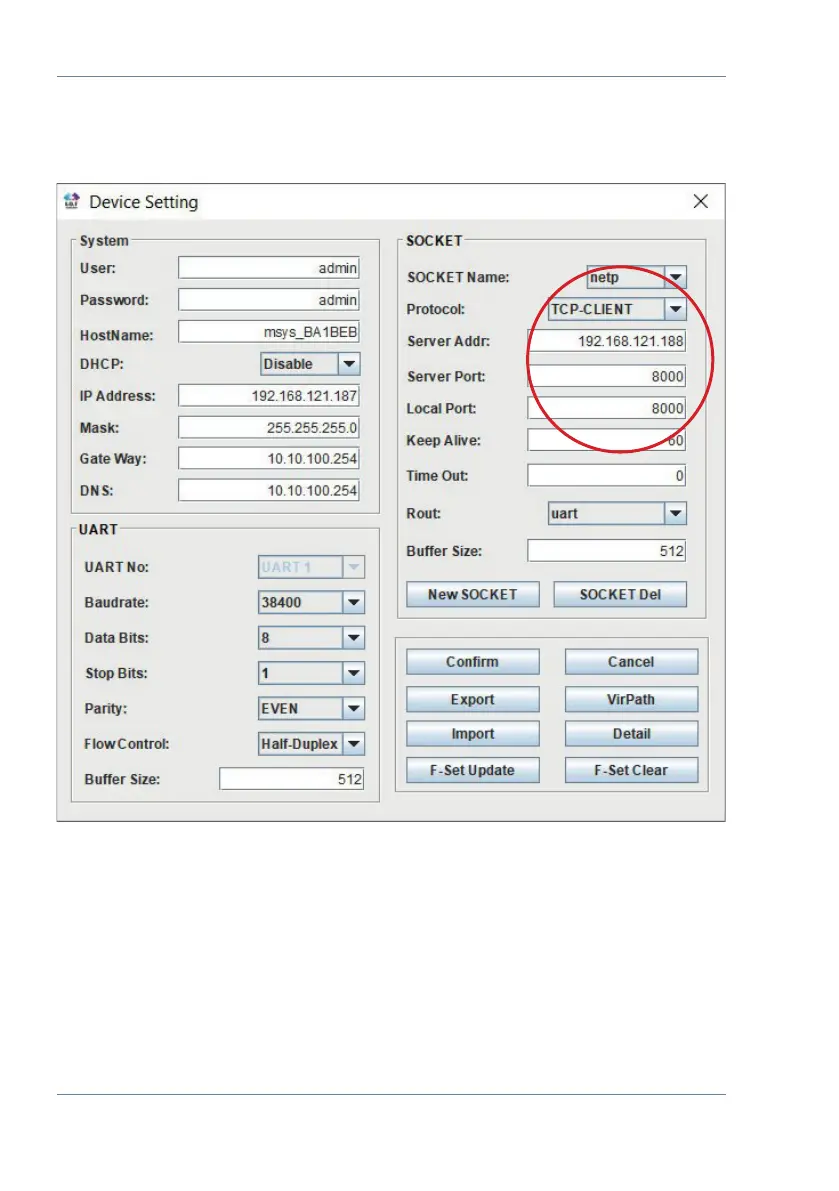839x1191 pixels.
Task: Open the Flow Control dropdown
Action: click(x=352, y=743)
